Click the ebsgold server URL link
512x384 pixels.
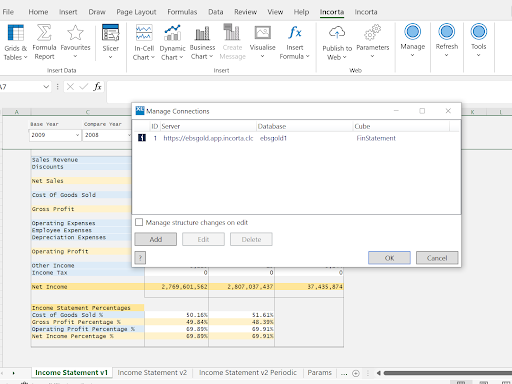tap(208, 138)
